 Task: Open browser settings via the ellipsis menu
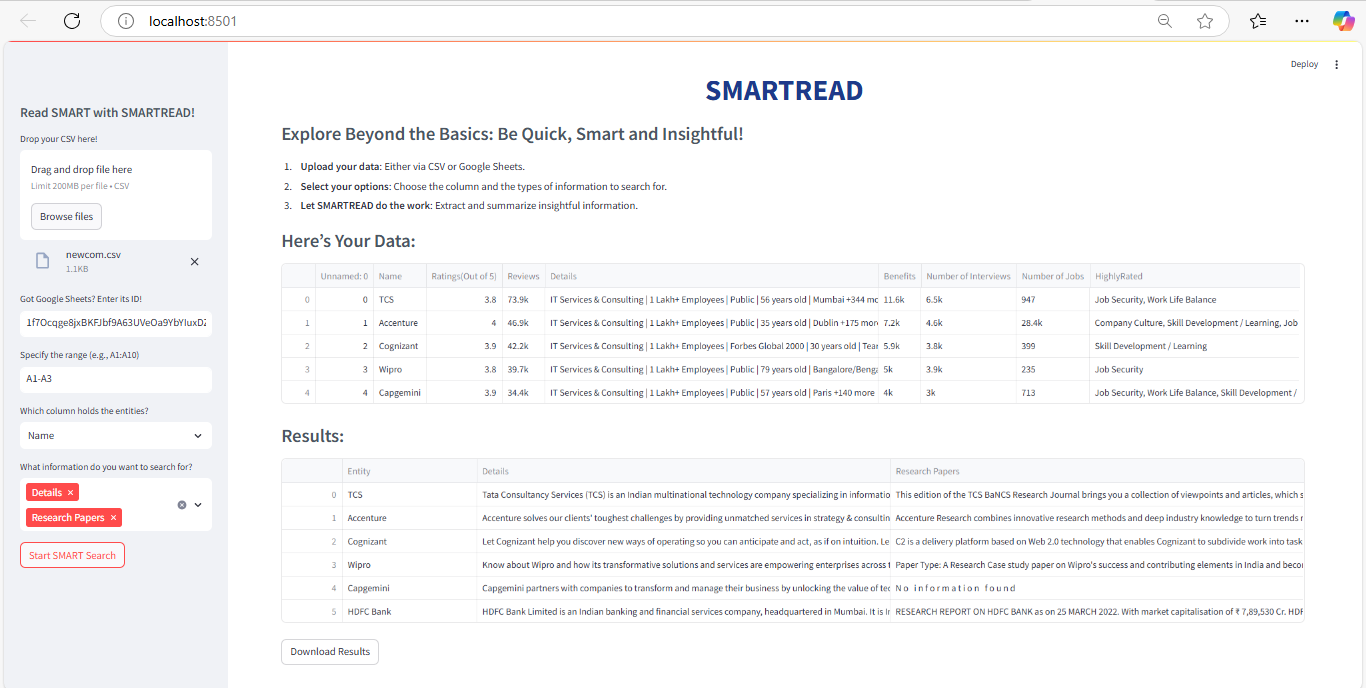tap(1301, 20)
